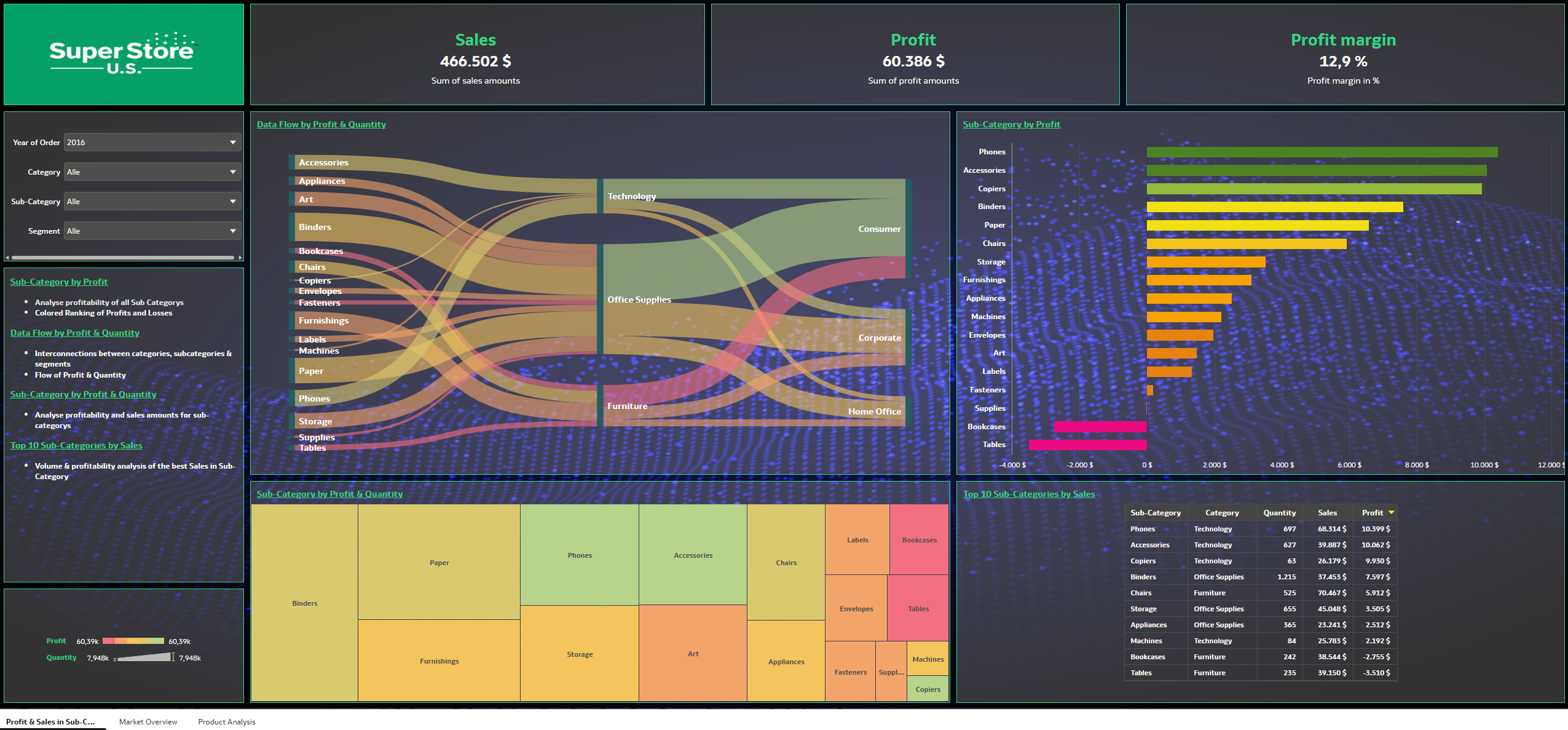Click the Super Store U.S. logo
The image size is (1568, 730).
coord(123,54)
